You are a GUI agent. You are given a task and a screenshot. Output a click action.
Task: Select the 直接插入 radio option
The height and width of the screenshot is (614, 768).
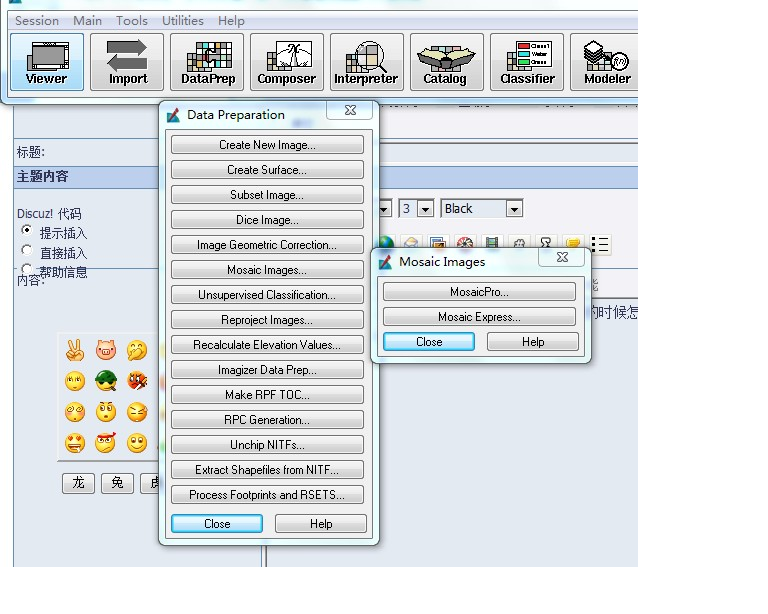point(27,250)
